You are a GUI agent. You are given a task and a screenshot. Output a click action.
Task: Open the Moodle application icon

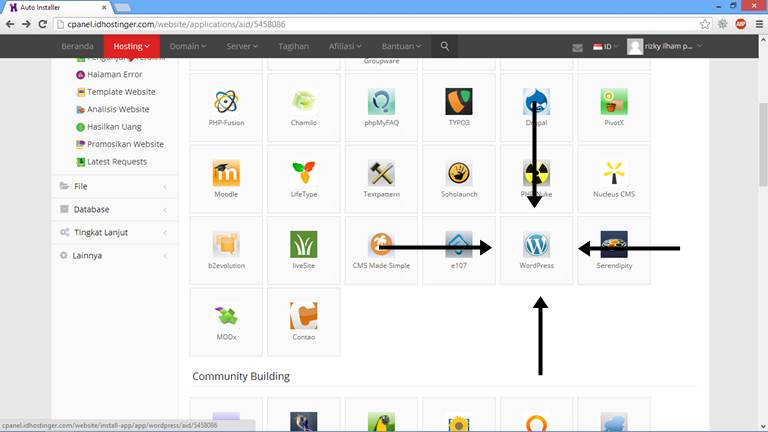coord(226,173)
